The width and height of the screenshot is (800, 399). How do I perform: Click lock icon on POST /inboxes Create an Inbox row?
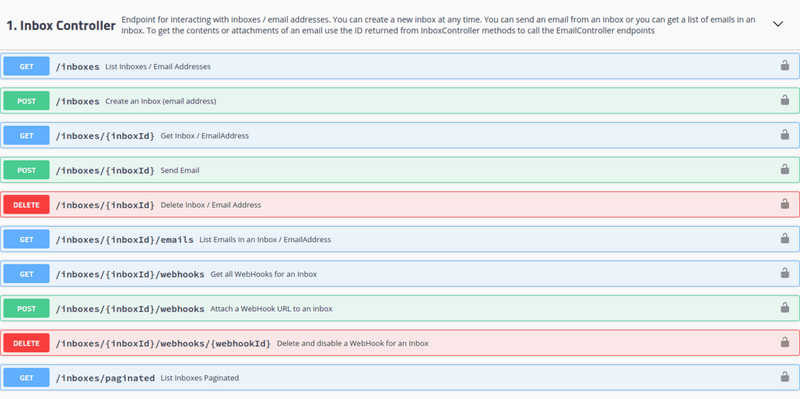[x=785, y=100]
